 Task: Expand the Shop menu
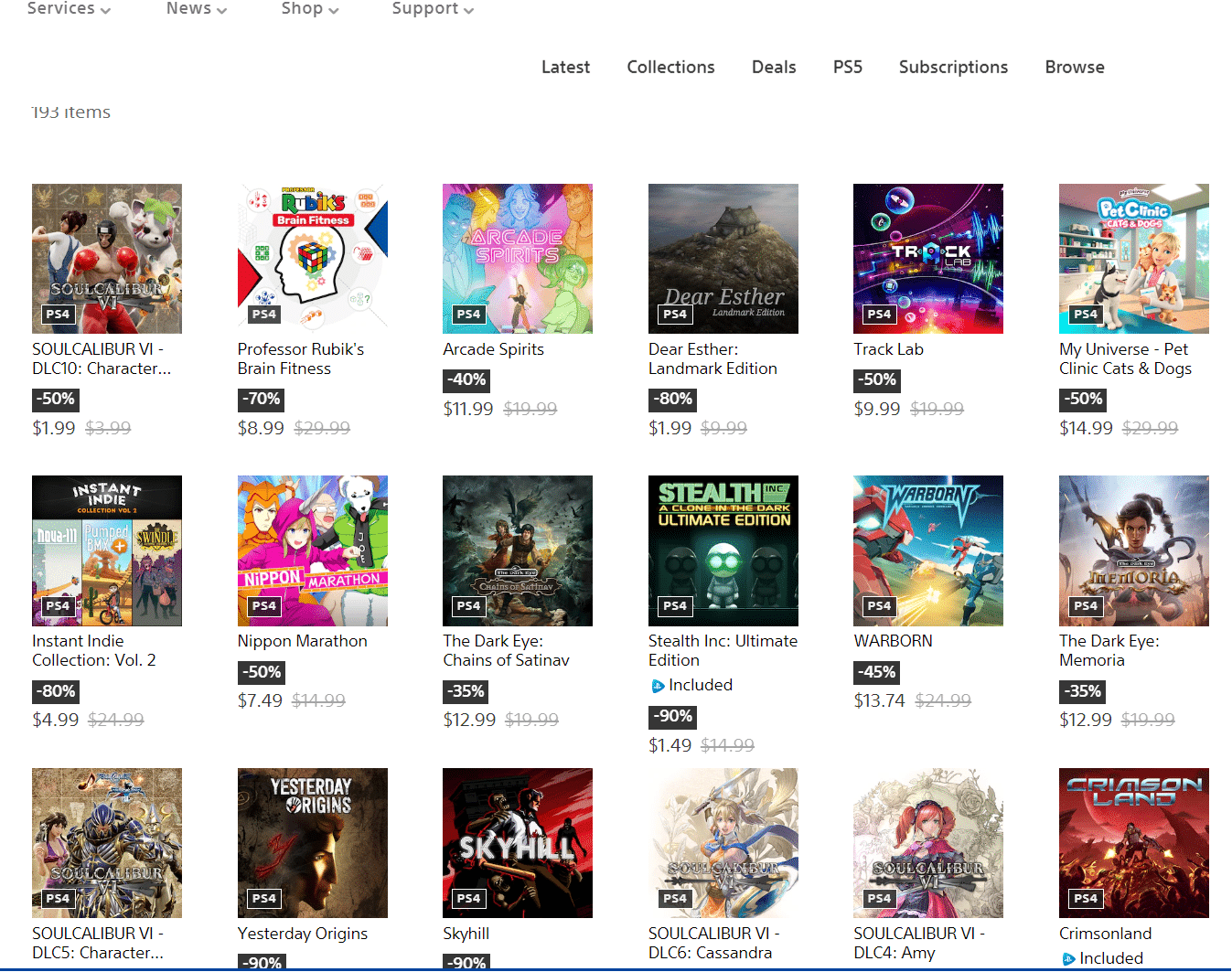(309, 9)
